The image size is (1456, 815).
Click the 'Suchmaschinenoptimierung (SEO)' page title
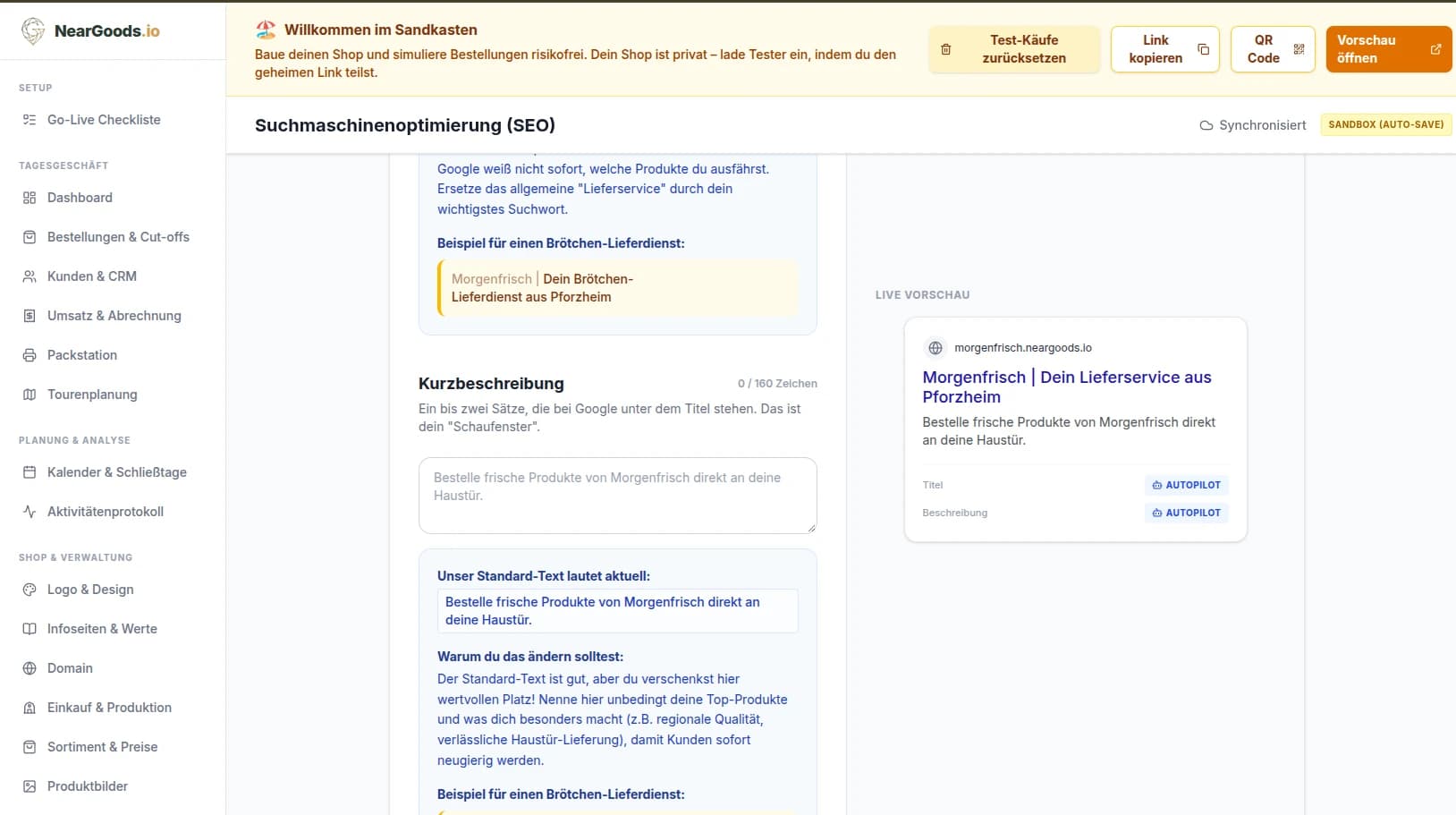(x=405, y=125)
